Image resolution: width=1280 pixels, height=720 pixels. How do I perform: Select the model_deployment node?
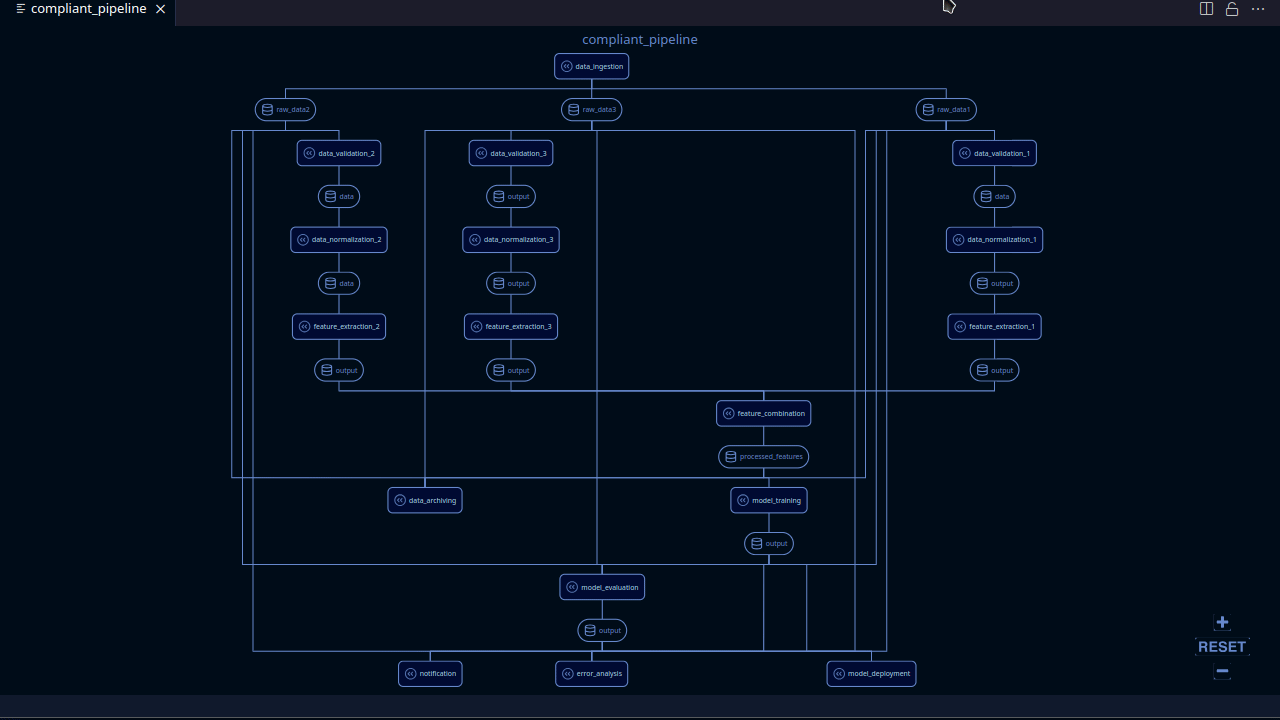click(x=871, y=674)
